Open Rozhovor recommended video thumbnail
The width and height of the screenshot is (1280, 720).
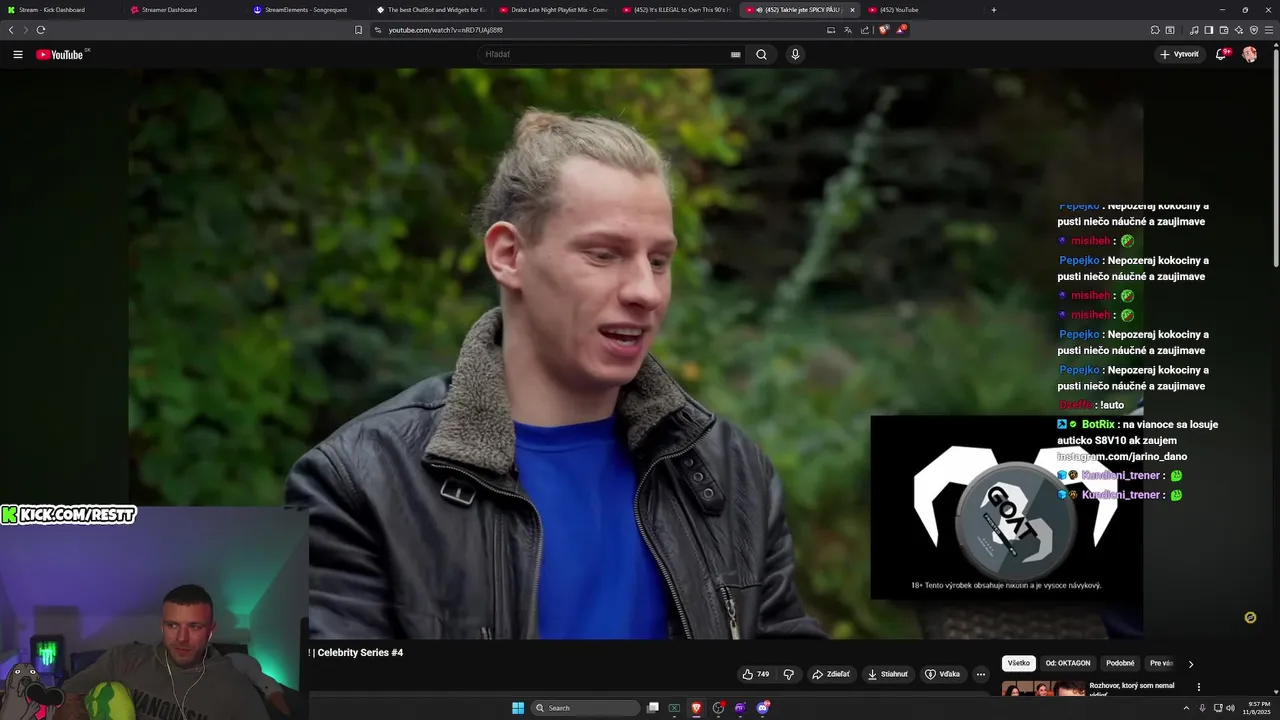coord(1043,688)
